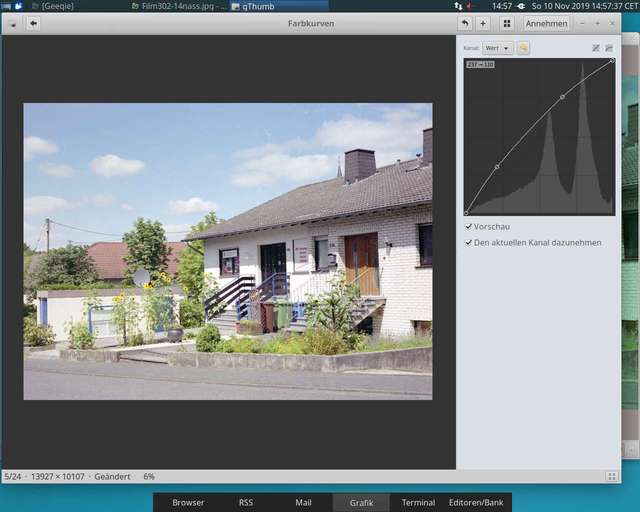
Task: Select the linear histogram scale icon
Action: tap(596, 48)
